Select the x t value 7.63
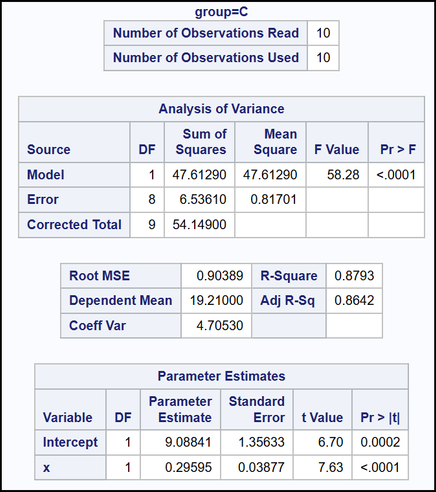This screenshot has height=492, width=436. 331,467
